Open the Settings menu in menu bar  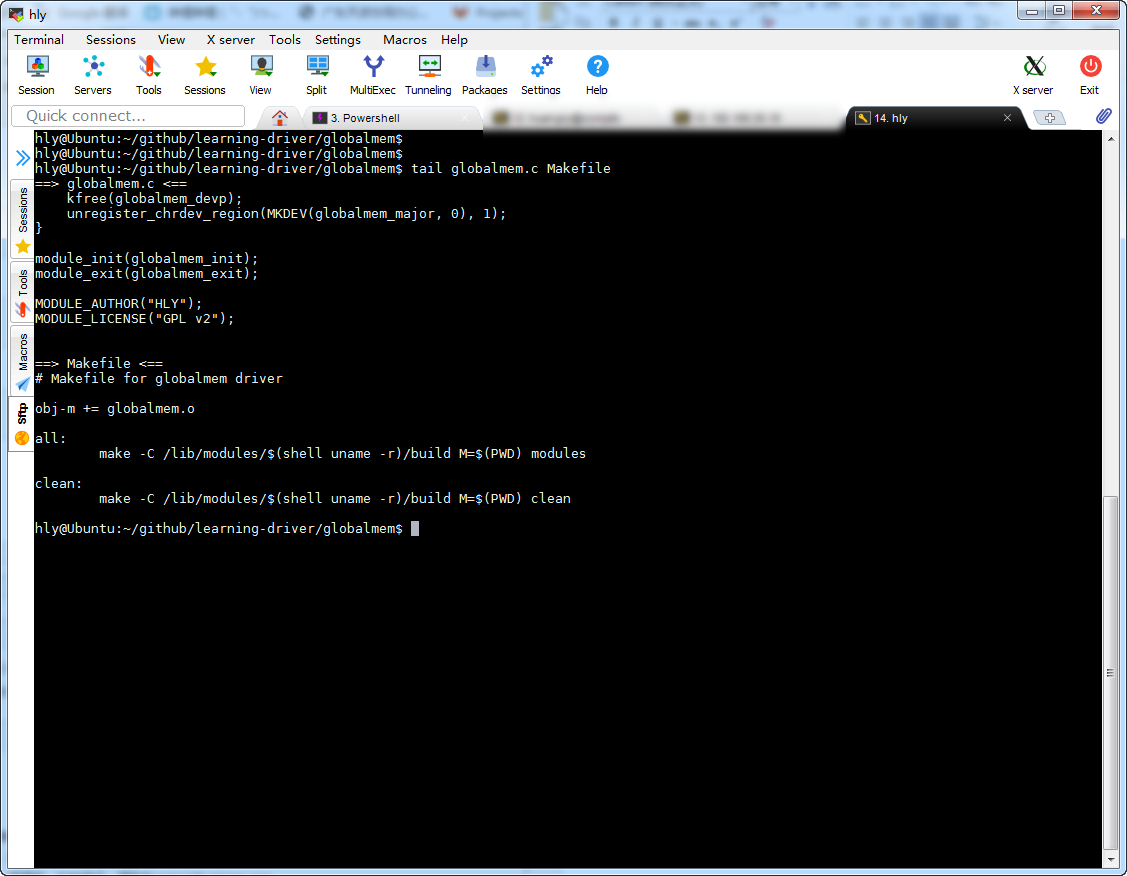[338, 40]
